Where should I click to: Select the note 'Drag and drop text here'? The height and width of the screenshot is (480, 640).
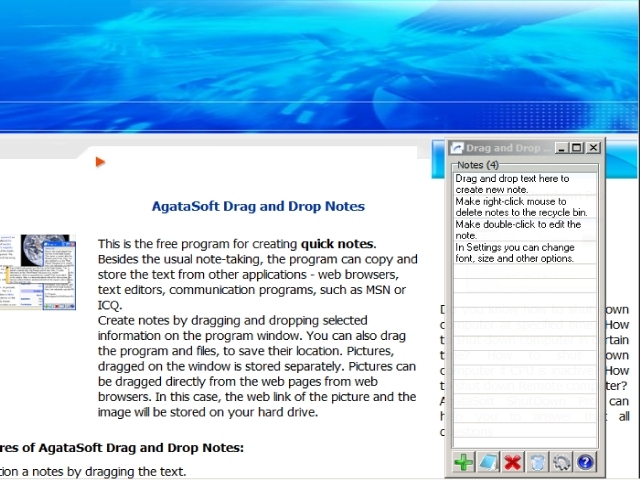click(524, 184)
